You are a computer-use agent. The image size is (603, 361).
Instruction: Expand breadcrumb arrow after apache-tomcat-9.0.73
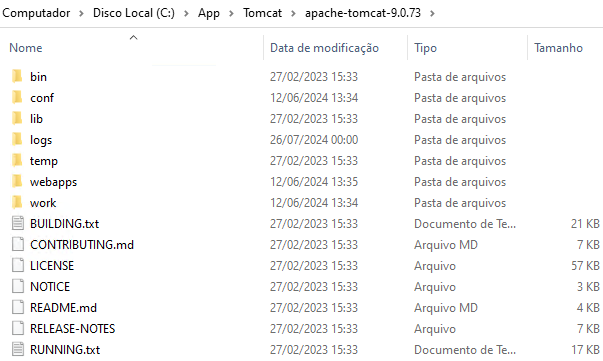pos(432,13)
